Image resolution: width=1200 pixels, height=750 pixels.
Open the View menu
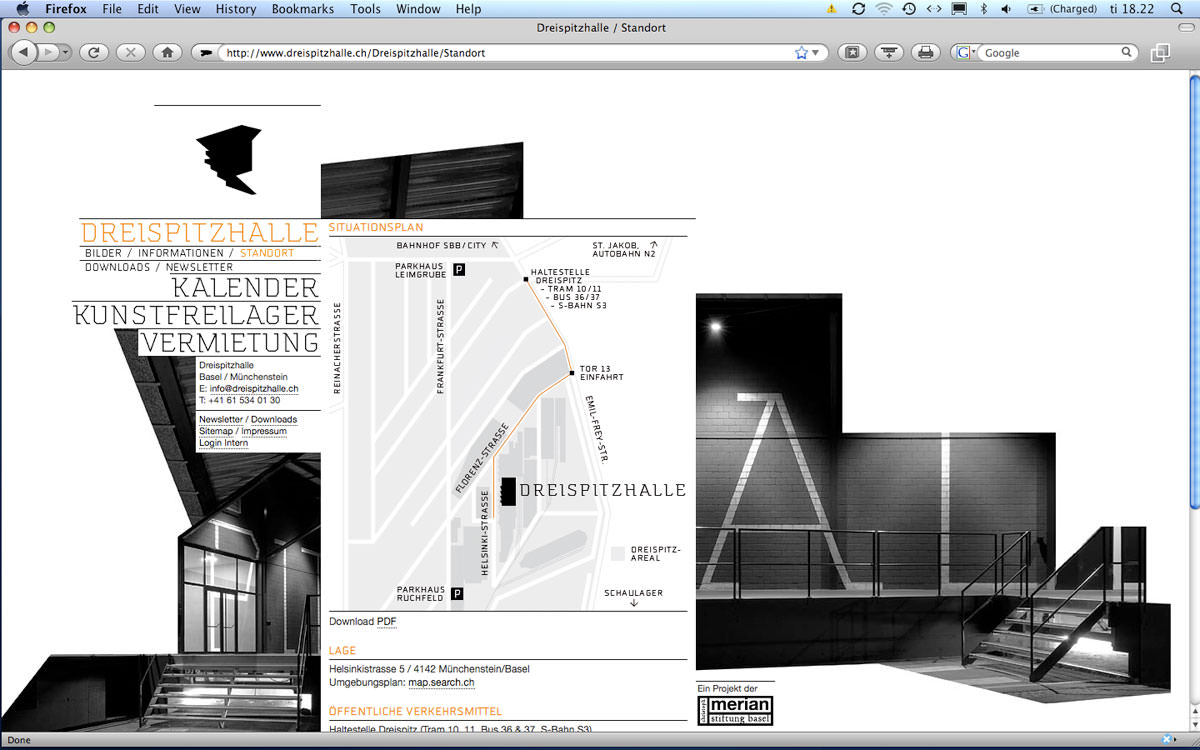point(187,9)
